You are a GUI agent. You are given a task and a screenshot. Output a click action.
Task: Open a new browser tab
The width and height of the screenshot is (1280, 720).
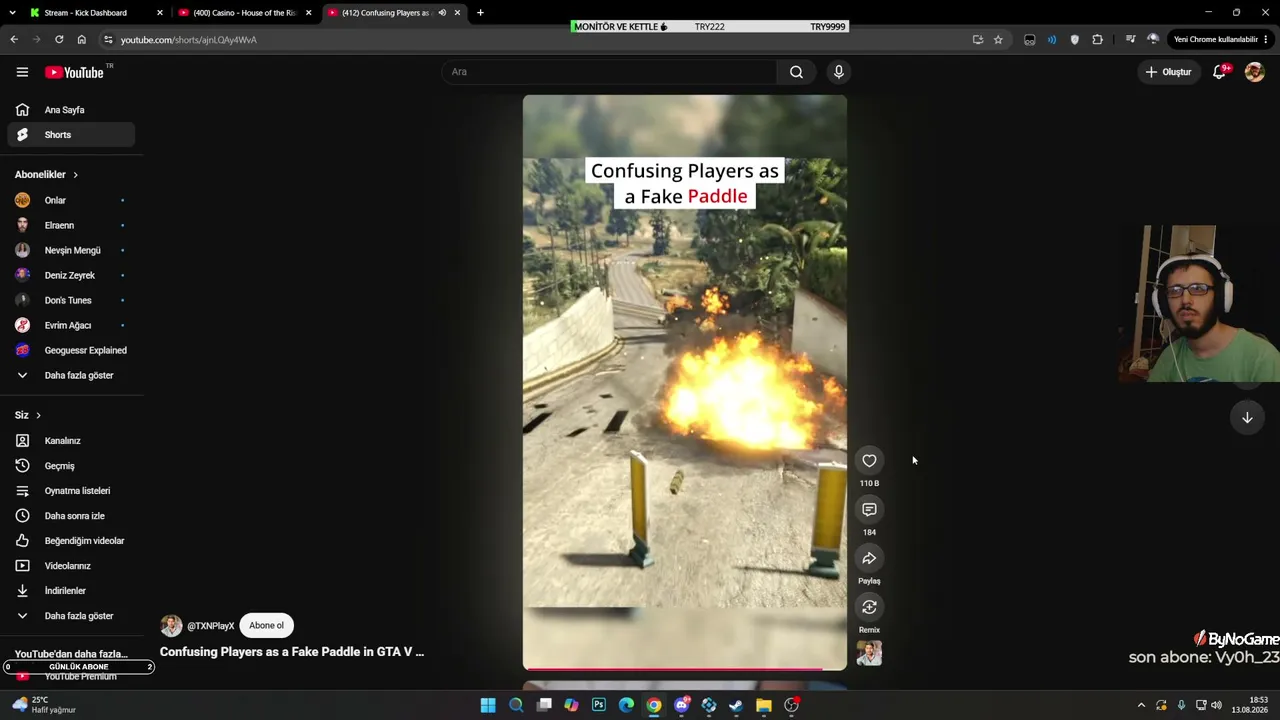480,13
